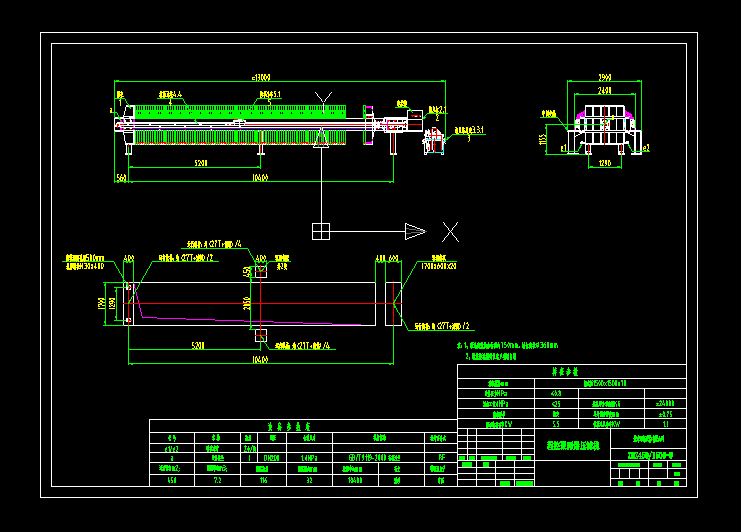This screenshot has height=532, width=741.
Task: Select the 10400 dimension in the foundation plan
Action: (x=260, y=360)
